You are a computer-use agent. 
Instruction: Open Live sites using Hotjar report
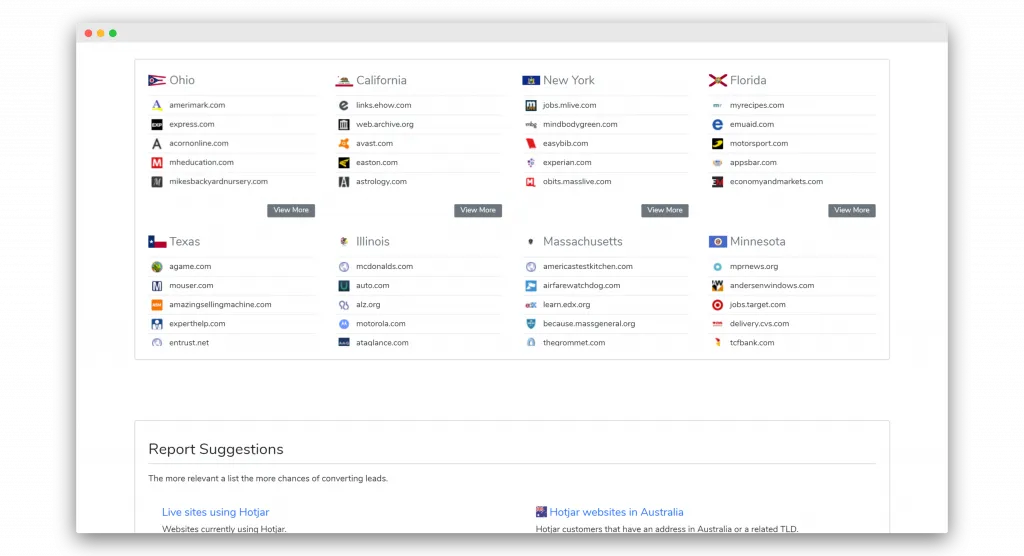(x=215, y=512)
